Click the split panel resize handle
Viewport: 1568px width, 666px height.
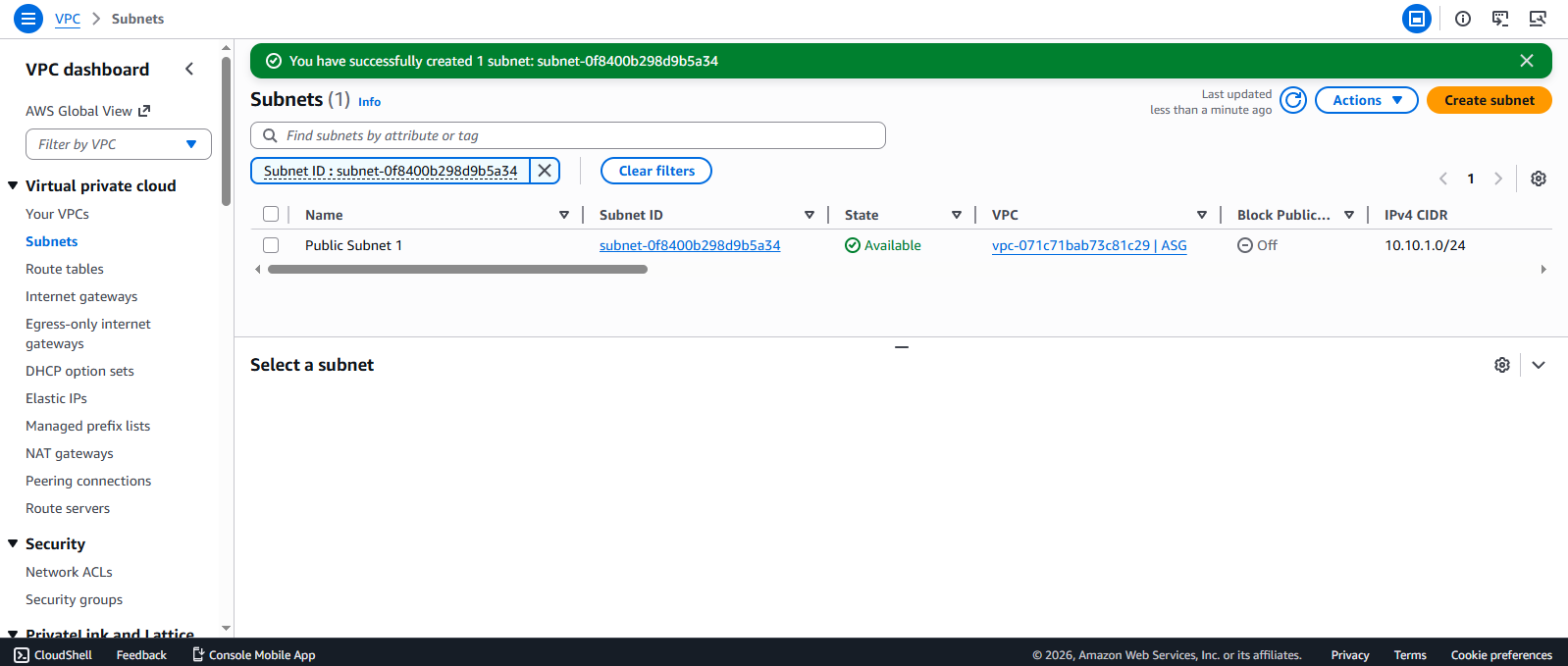click(902, 346)
